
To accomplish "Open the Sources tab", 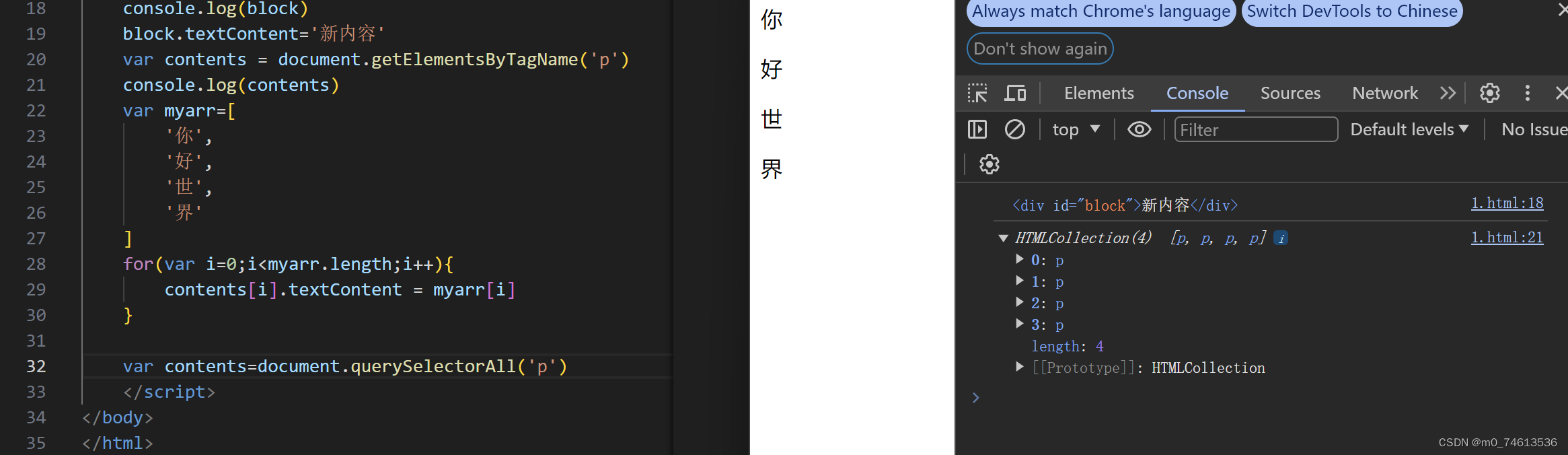I will pos(1290,93).
